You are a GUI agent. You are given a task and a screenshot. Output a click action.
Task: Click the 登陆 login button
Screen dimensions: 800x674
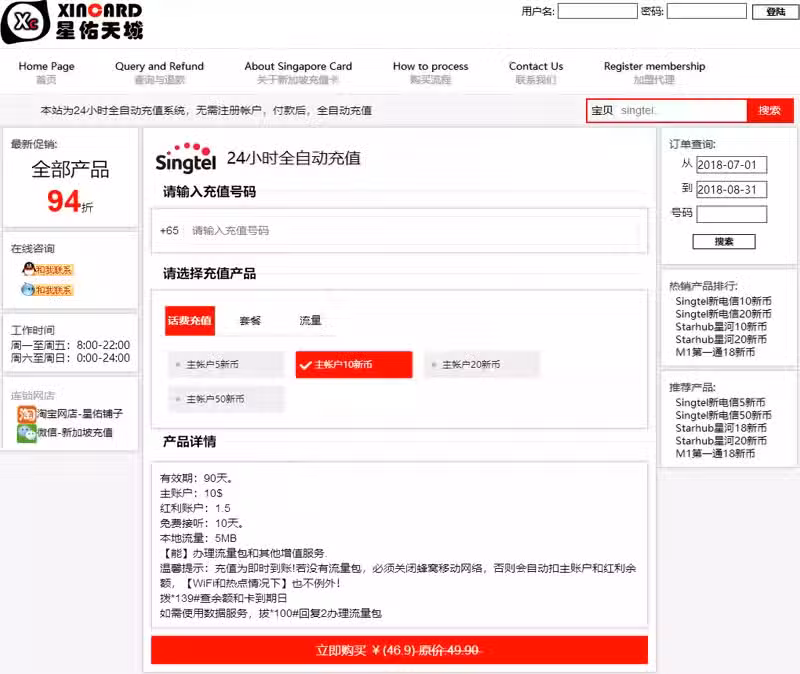coord(775,12)
